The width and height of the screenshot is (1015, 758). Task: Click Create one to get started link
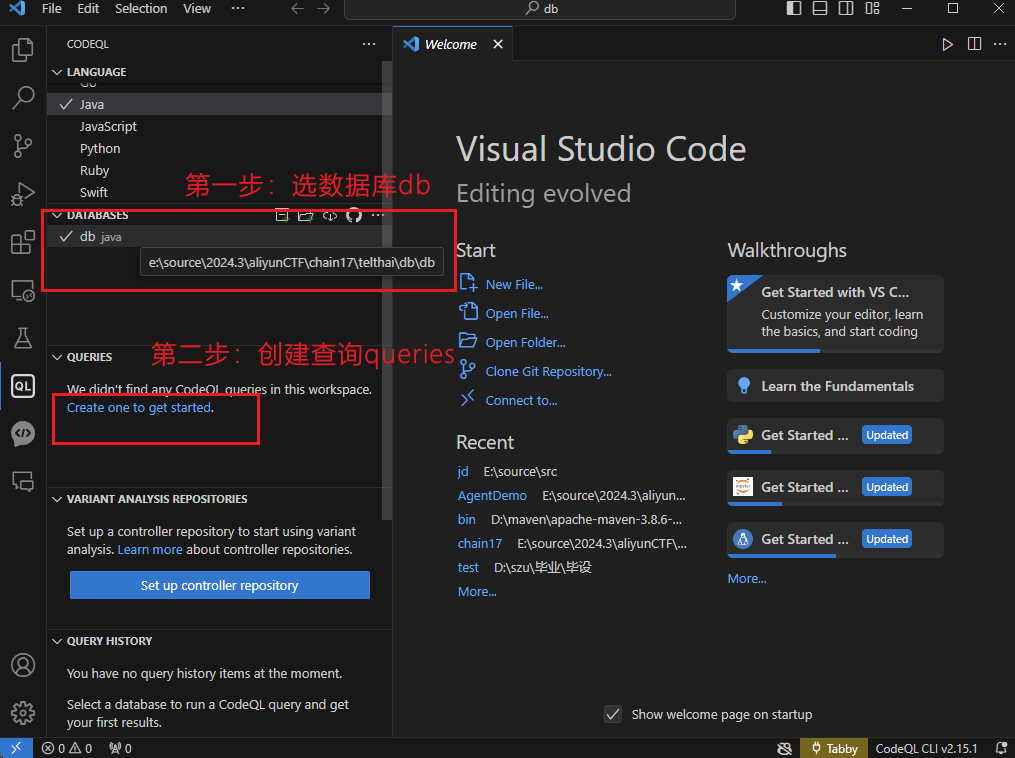[x=139, y=407]
